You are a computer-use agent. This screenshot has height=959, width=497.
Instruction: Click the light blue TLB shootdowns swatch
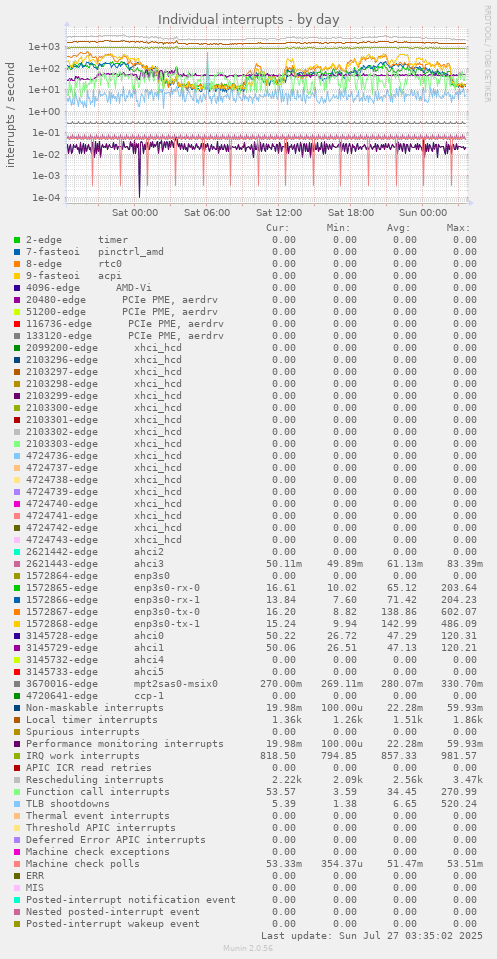click(x=17, y=803)
